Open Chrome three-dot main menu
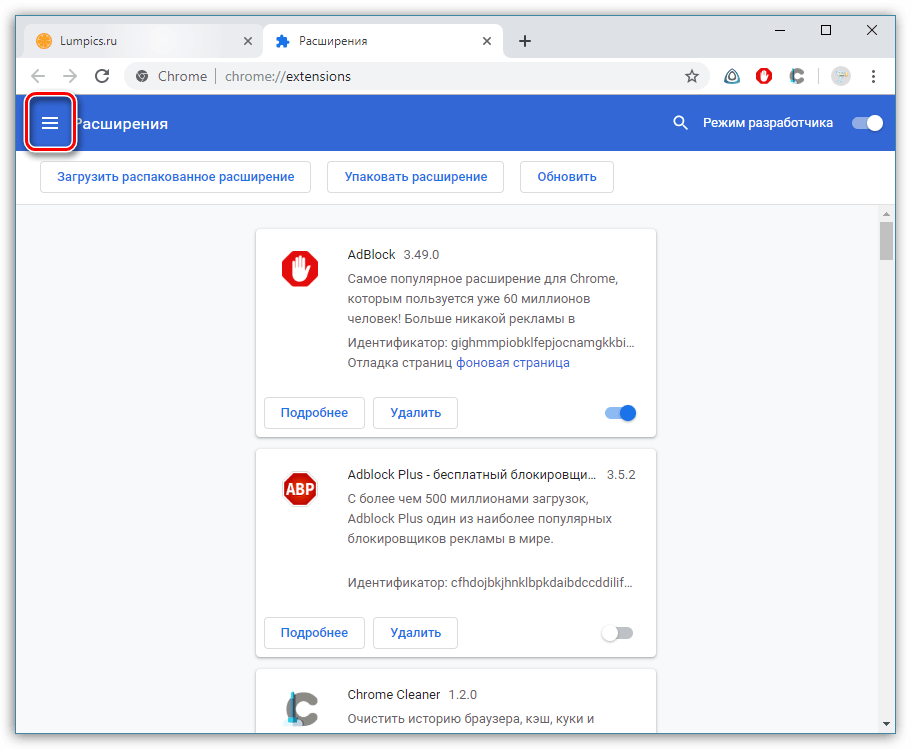This screenshot has height=749, width=911. [x=873, y=76]
